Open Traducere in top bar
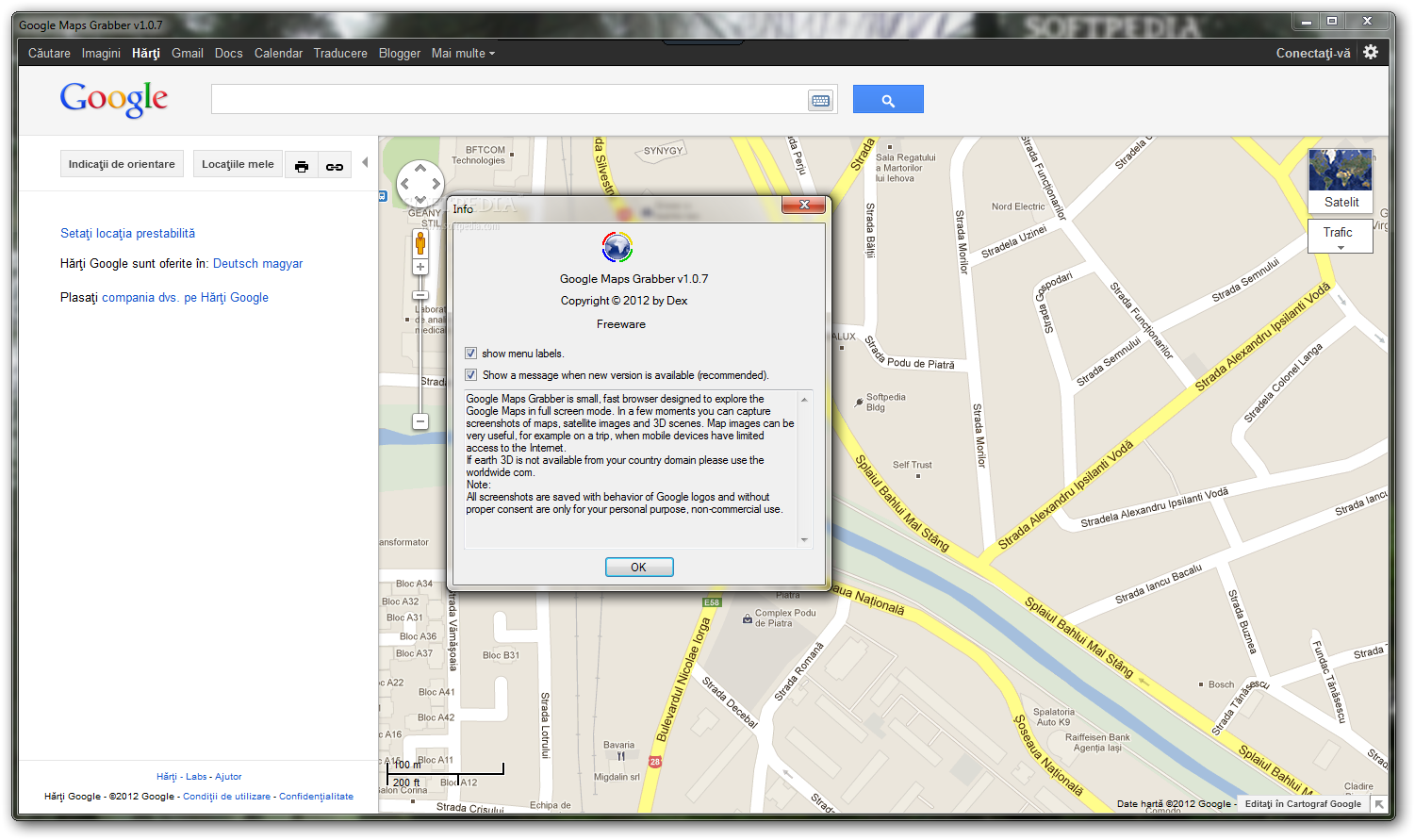1415x840 pixels. (x=340, y=53)
